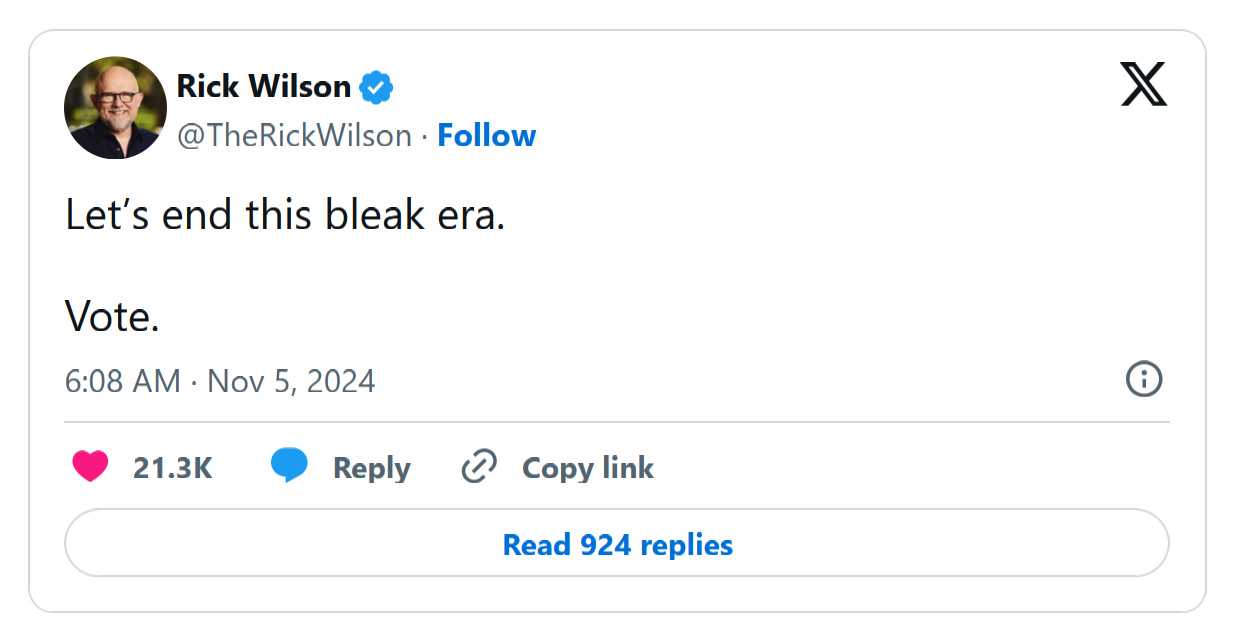
Task: Click the Nov 5, 2024 date text
Action: [x=291, y=381]
